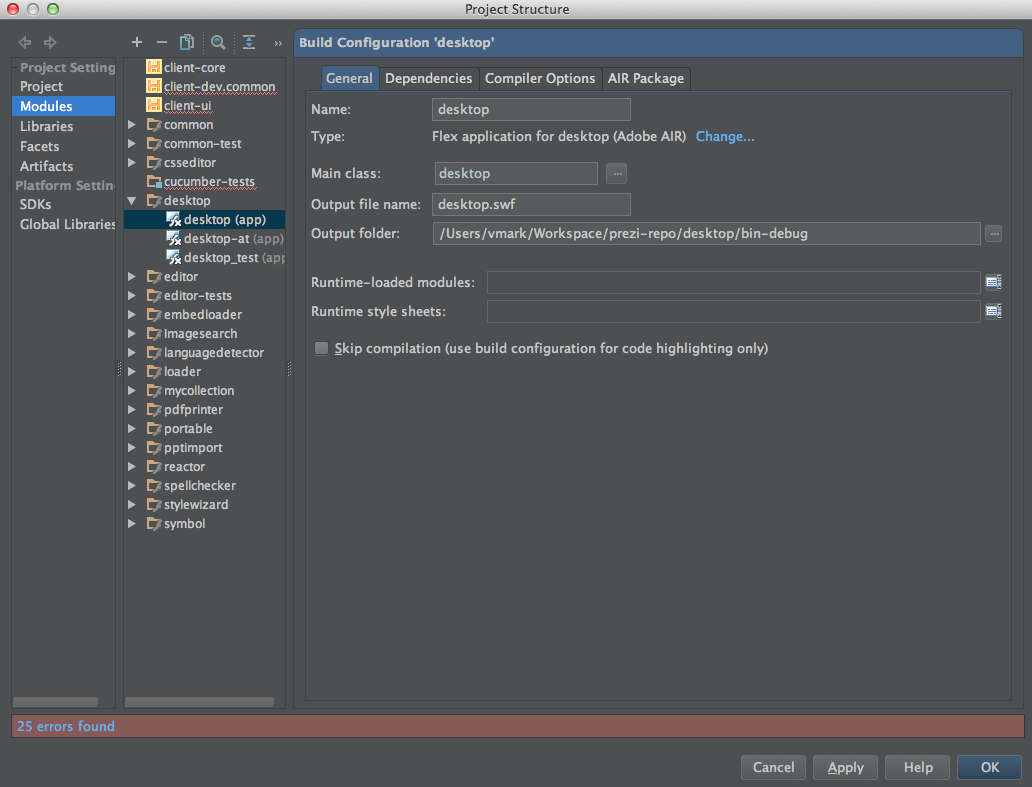The width and height of the screenshot is (1032, 787).
Task: Open the AIR Package tab
Action: pyautogui.click(x=646, y=78)
